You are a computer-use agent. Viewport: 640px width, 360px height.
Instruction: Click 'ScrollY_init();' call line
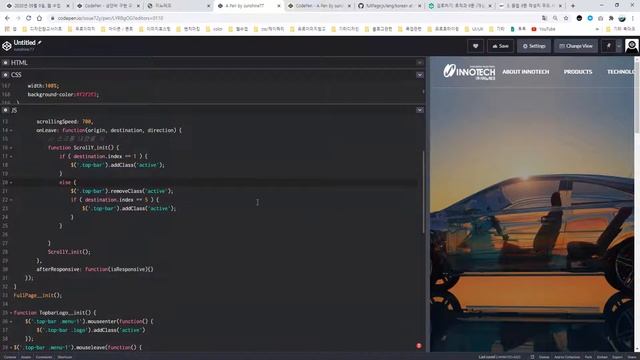point(69,252)
